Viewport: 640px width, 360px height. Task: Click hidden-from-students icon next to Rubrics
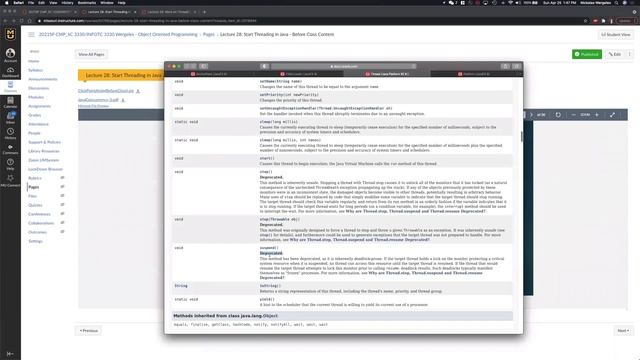pos(62,178)
